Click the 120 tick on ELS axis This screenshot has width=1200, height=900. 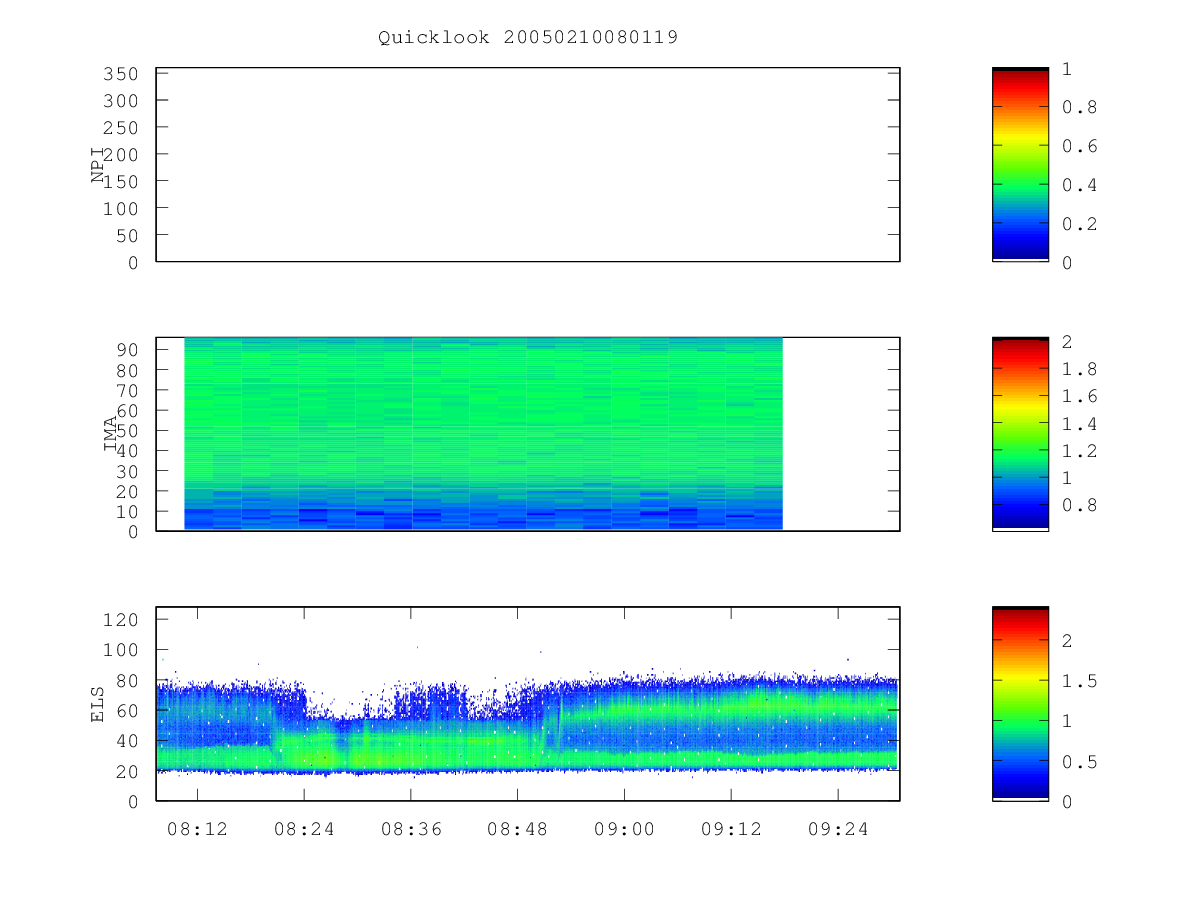(x=120, y=620)
